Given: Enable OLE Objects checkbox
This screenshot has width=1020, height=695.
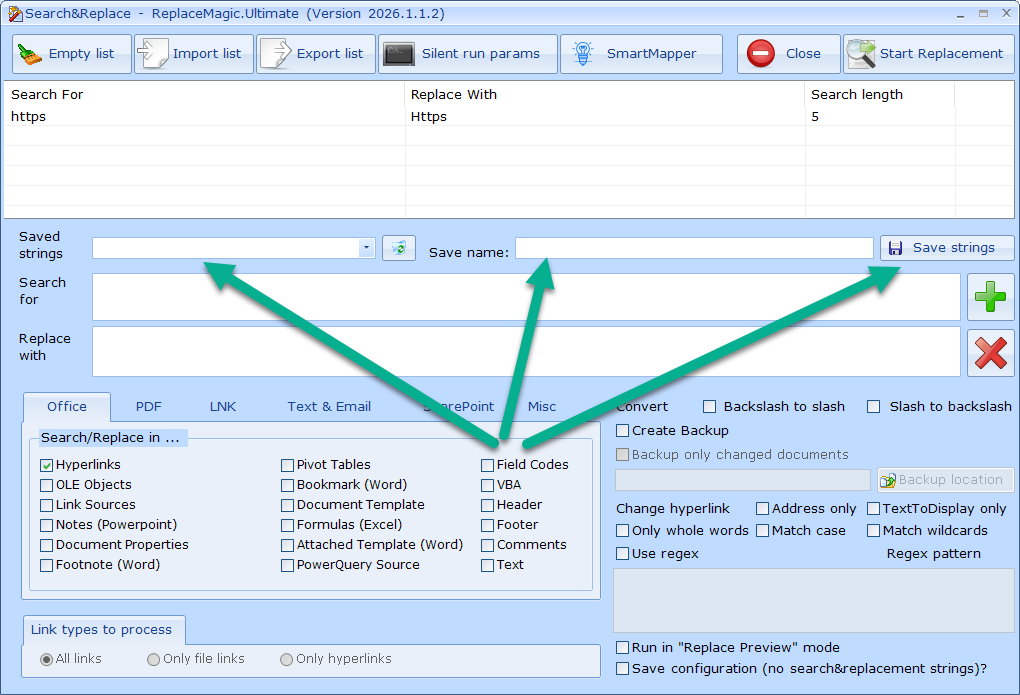Looking at the screenshot, I should pos(46,485).
